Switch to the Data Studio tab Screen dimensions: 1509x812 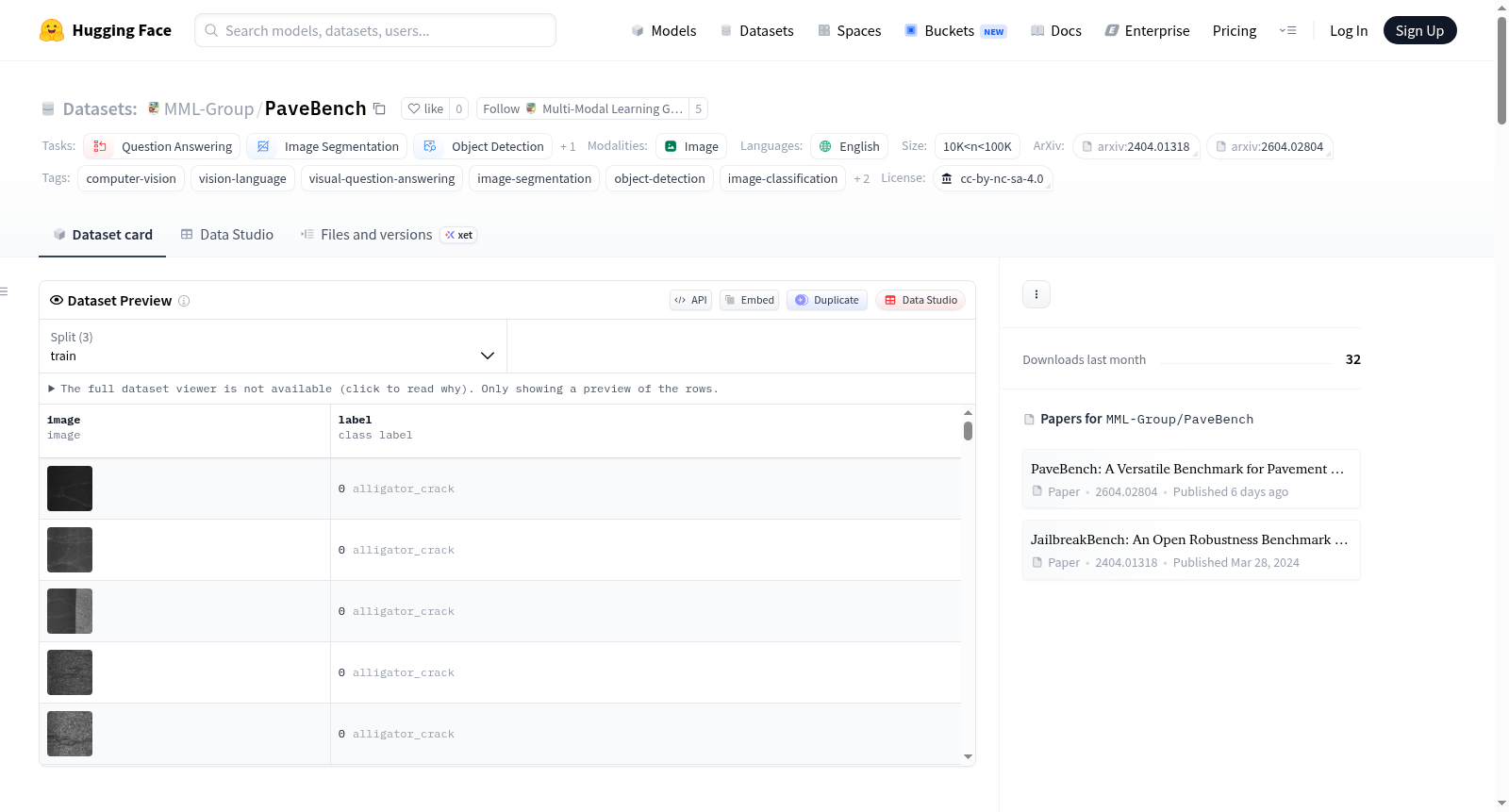point(227,235)
